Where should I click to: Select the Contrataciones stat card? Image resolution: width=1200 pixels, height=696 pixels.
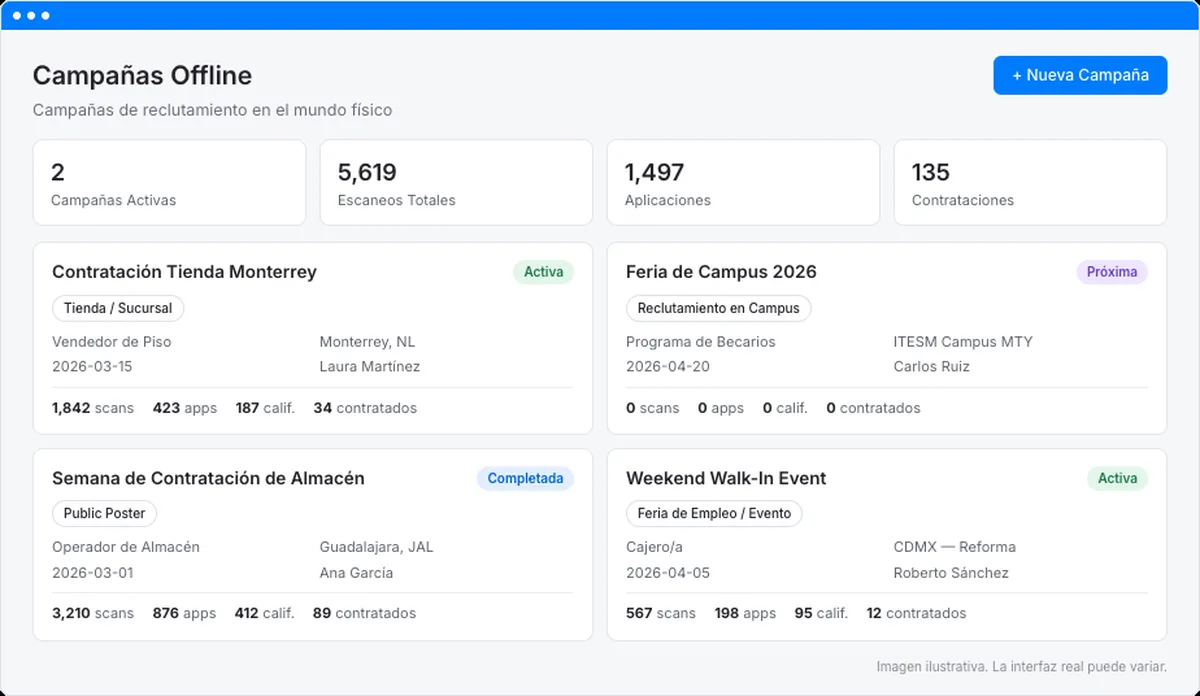[1030, 182]
